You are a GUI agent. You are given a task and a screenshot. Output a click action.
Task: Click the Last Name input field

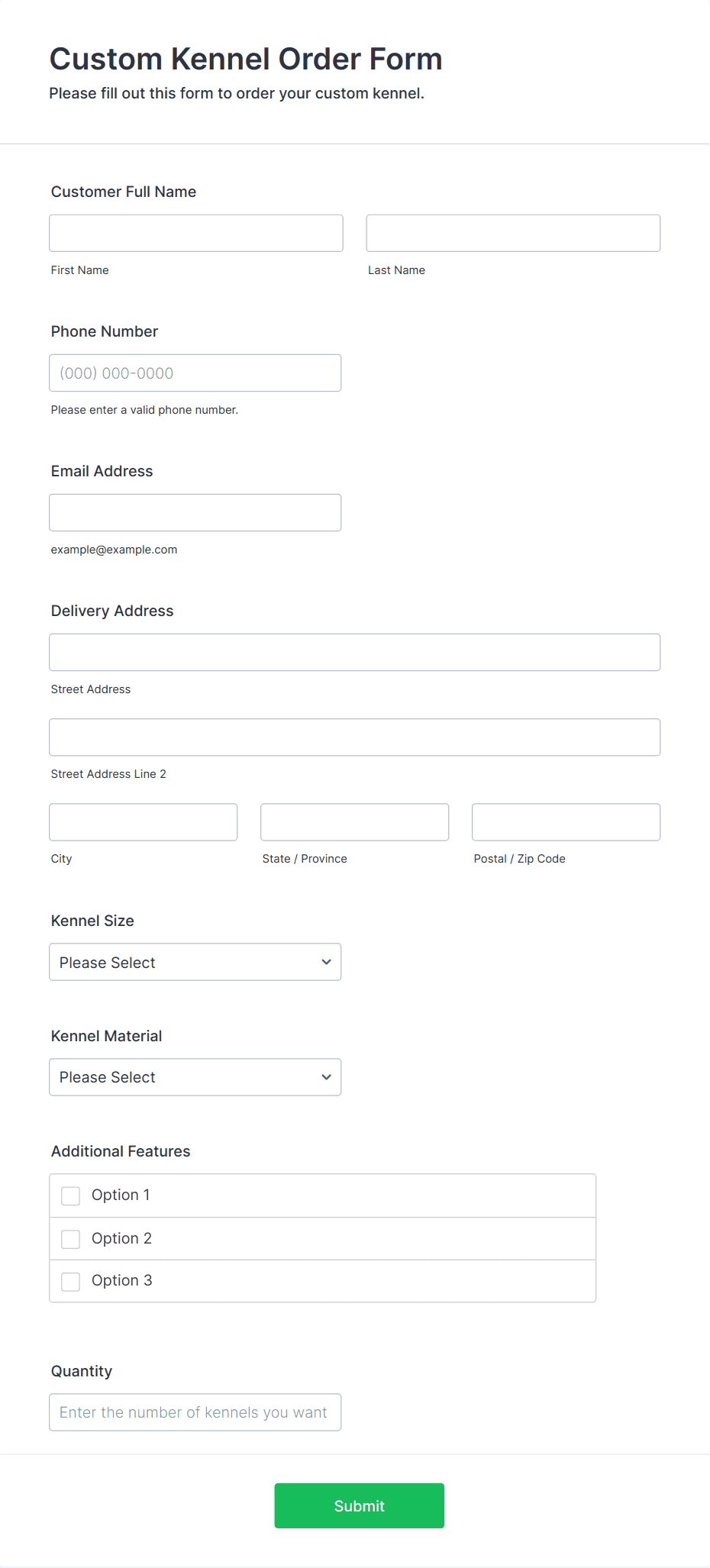pos(513,233)
